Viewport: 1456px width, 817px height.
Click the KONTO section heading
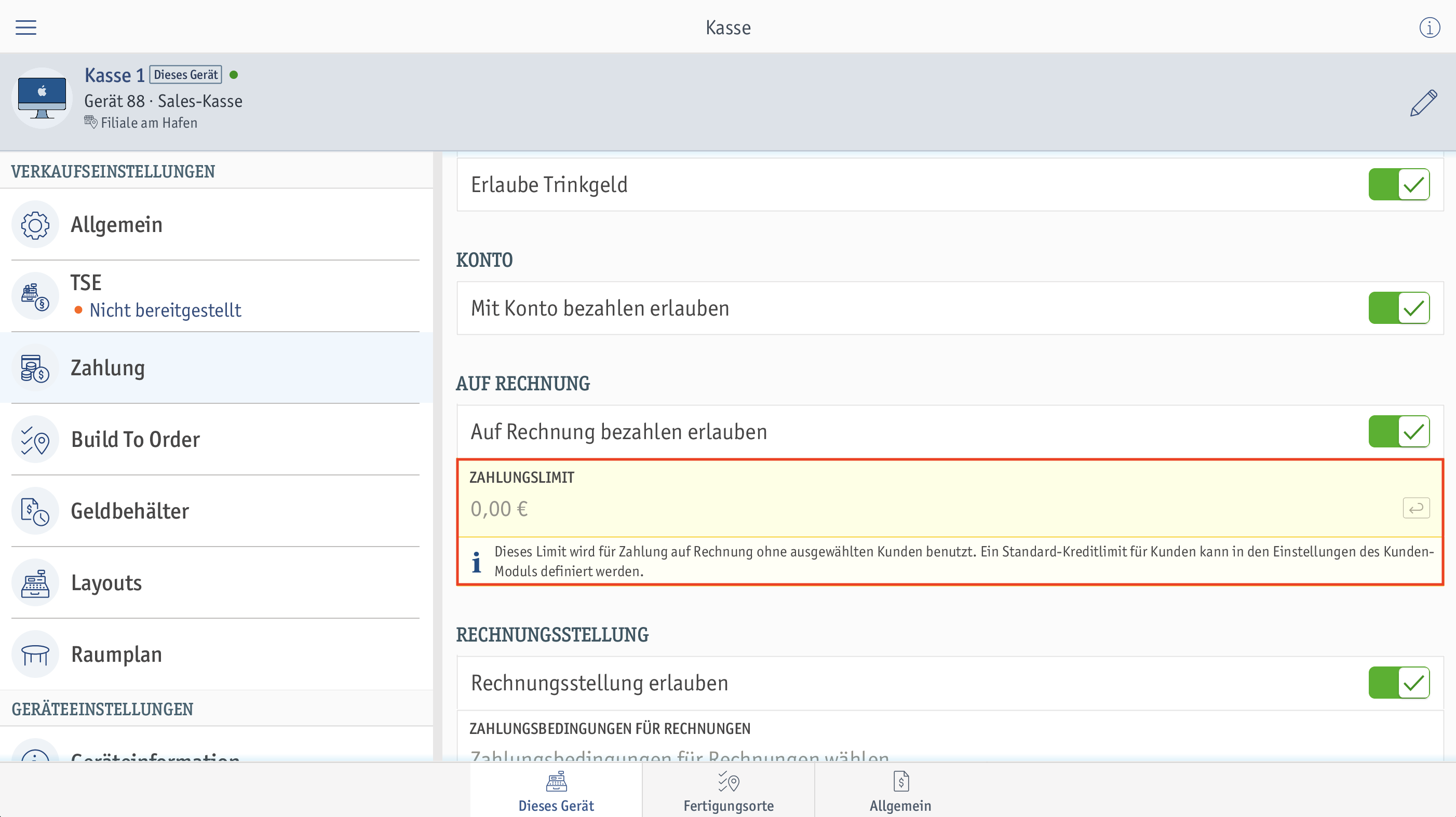pos(484,260)
